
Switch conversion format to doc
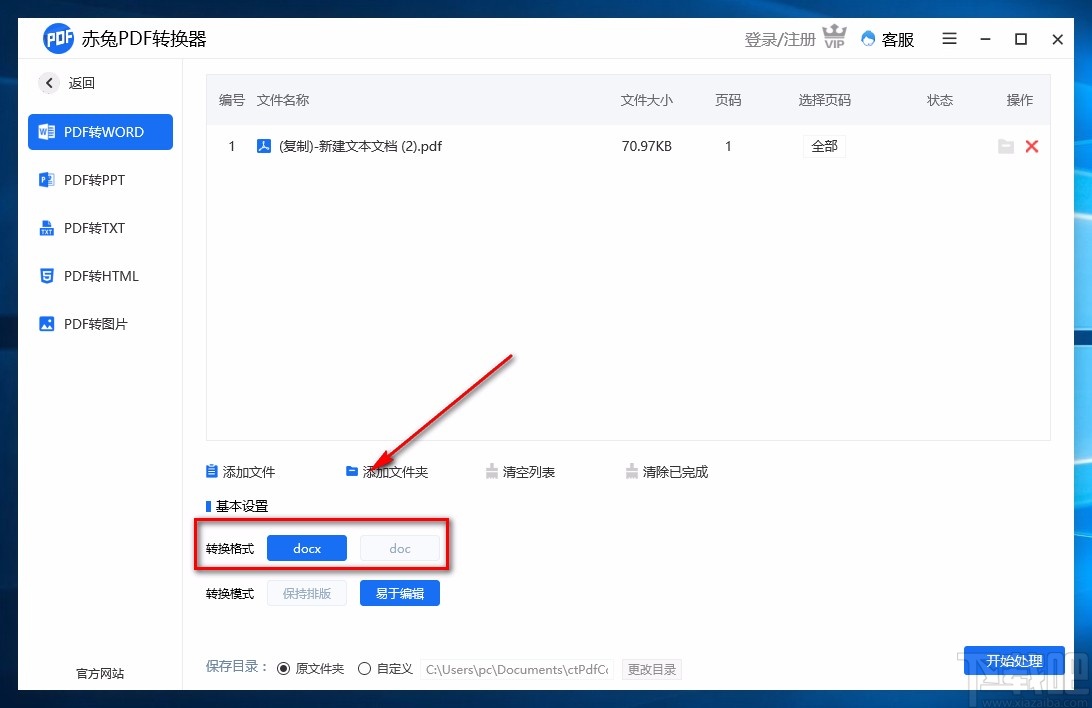point(399,548)
